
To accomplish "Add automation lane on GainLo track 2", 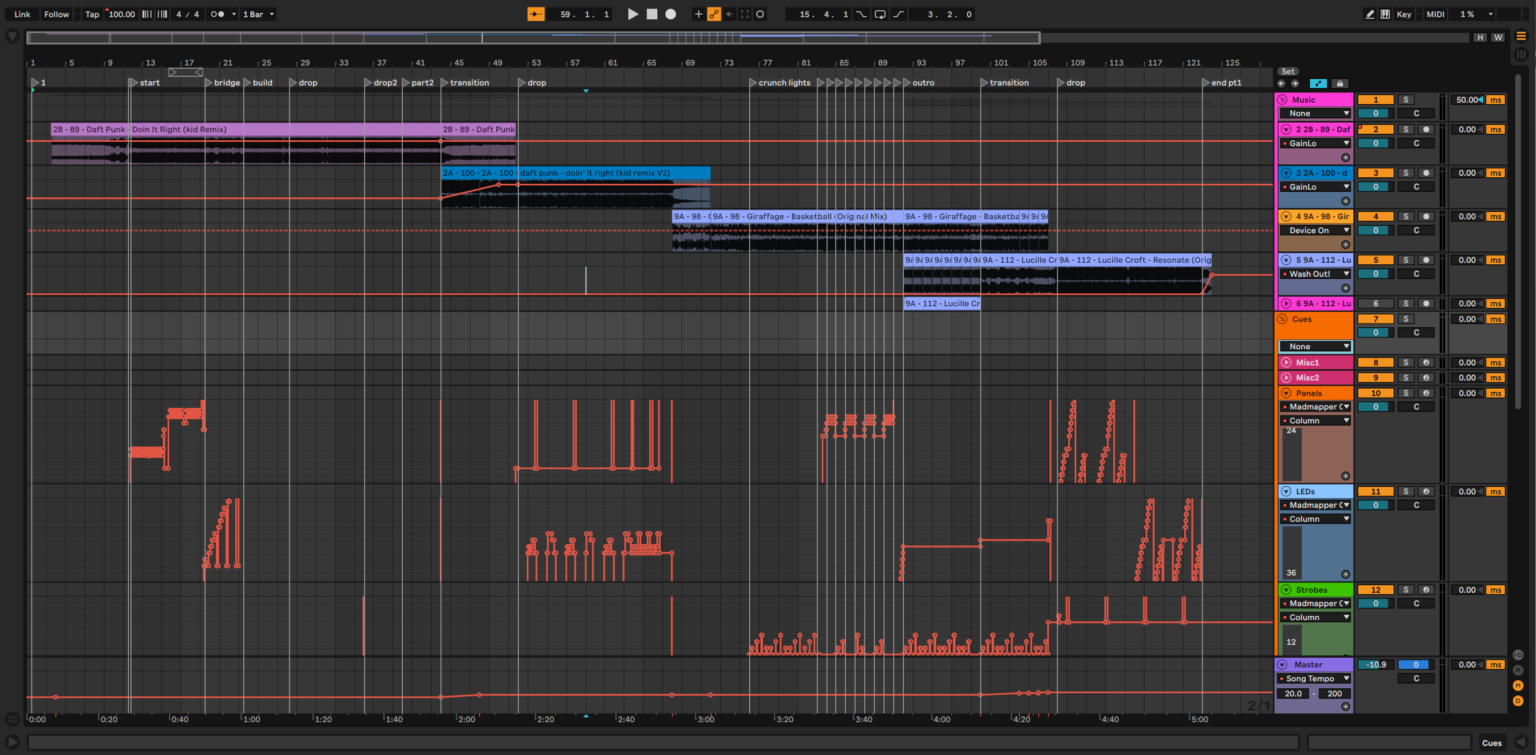I will tap(1345, 158).
